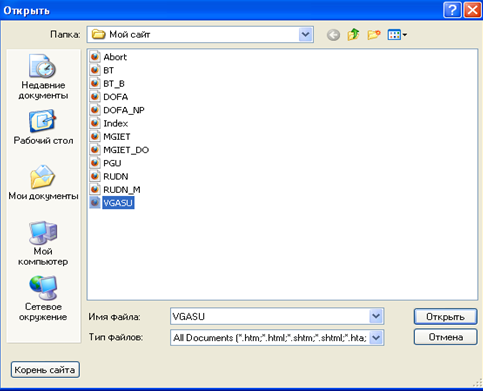Go to Рабочий стол location
The width and height of the screenshot is (483, 391).
[x=43, y=127]
